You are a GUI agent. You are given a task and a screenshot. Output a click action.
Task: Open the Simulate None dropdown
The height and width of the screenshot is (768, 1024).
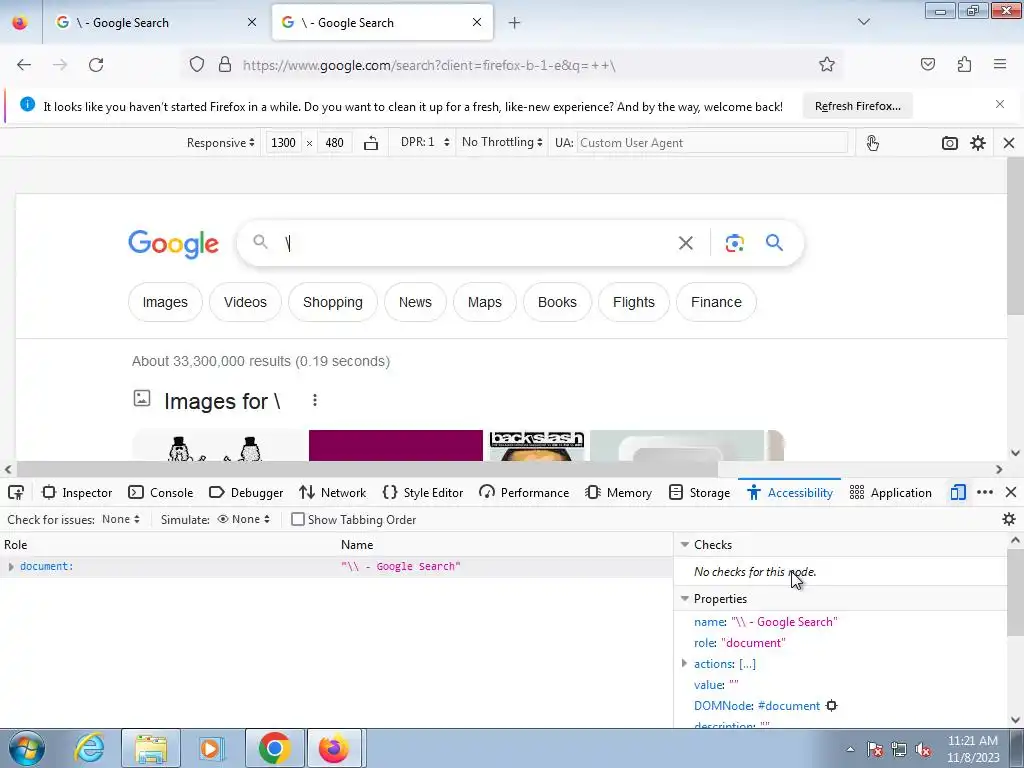[x=244, y=519]
